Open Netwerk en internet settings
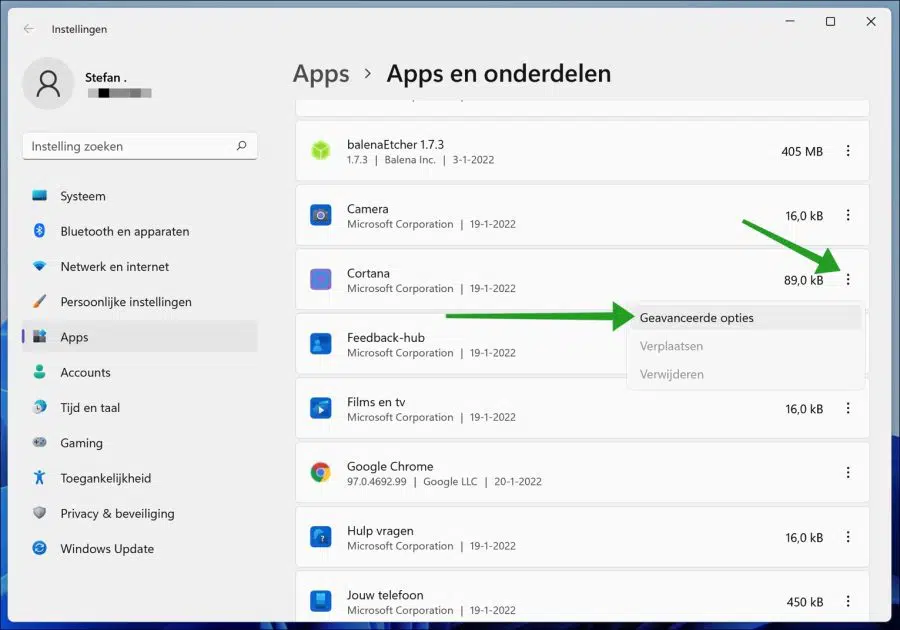Screen dimensions: 900x630 pyautogui.click(x=140, y=266)
